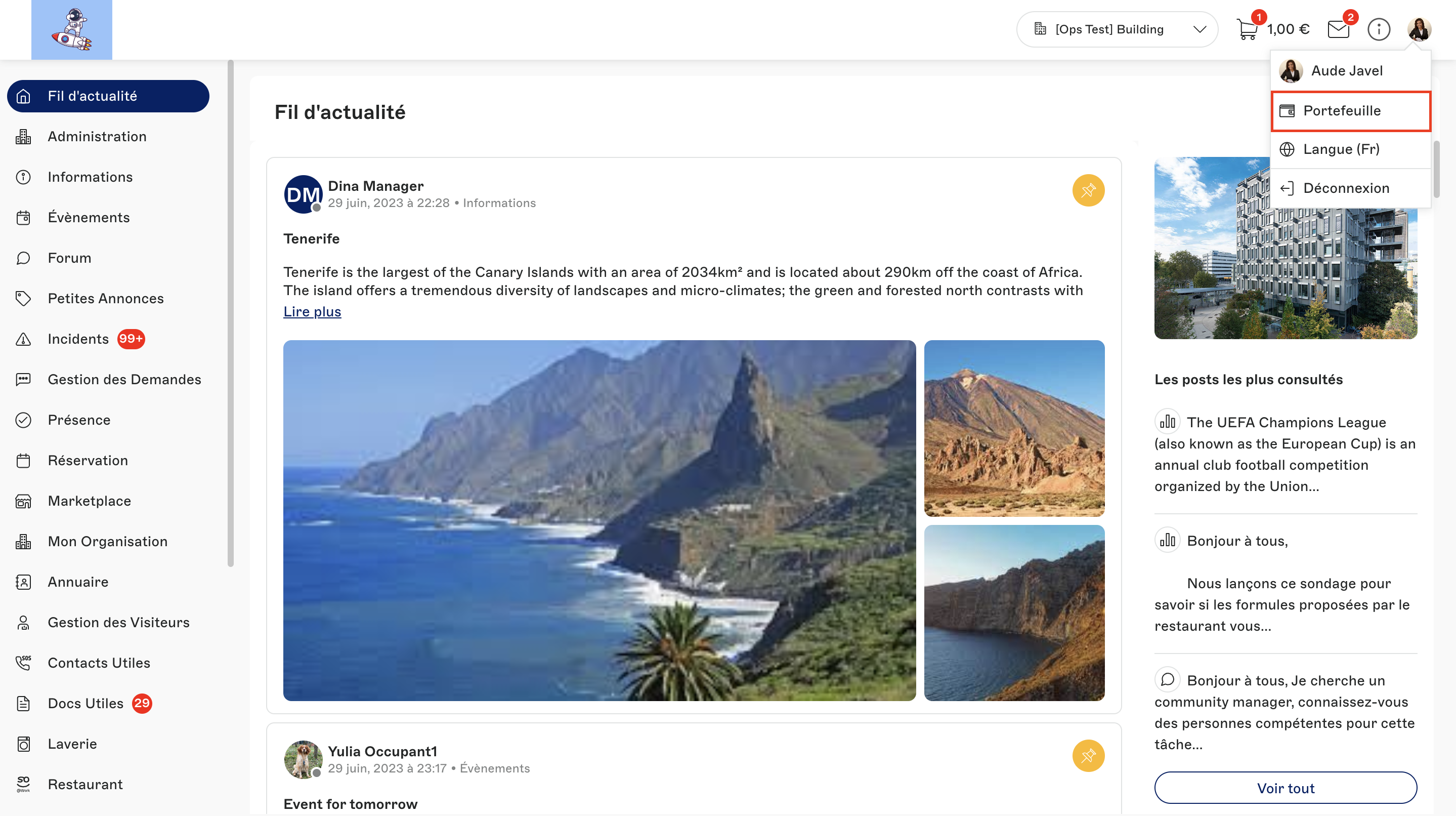
Task: Click the info circle icon in header
Action: point(1379,29)
